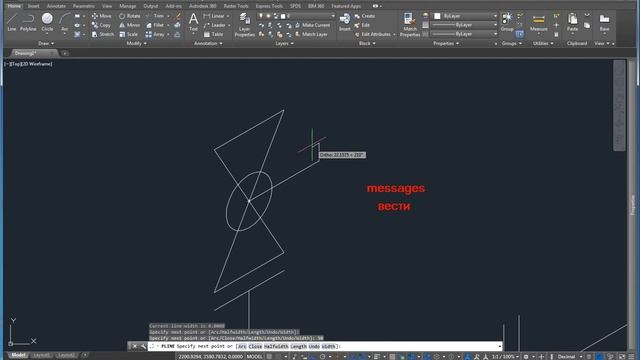Screen dimensions: 640x360
Task: Click the Group tool
Action: (507, 22)
